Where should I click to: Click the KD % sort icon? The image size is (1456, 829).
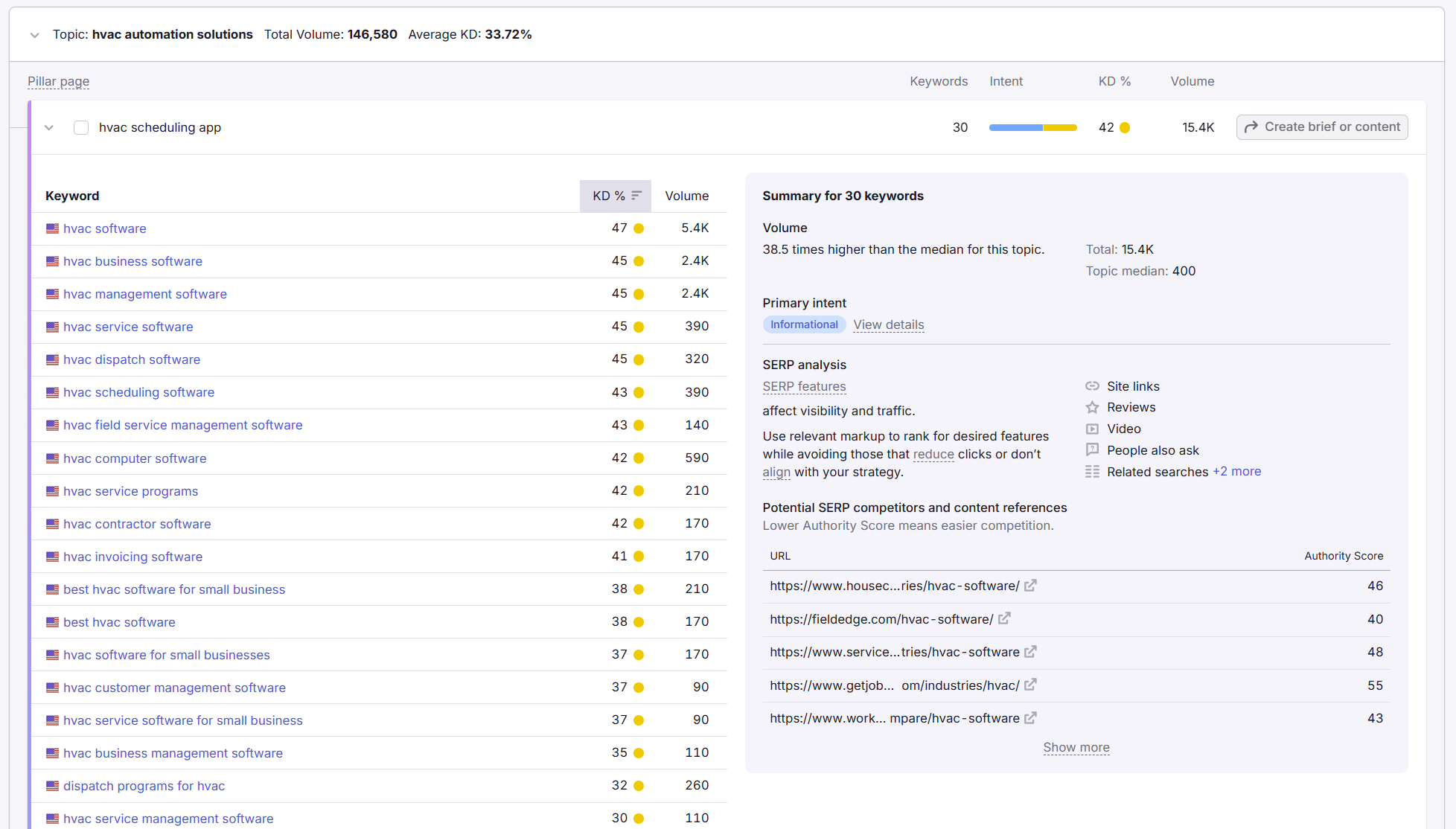(636, 196)
